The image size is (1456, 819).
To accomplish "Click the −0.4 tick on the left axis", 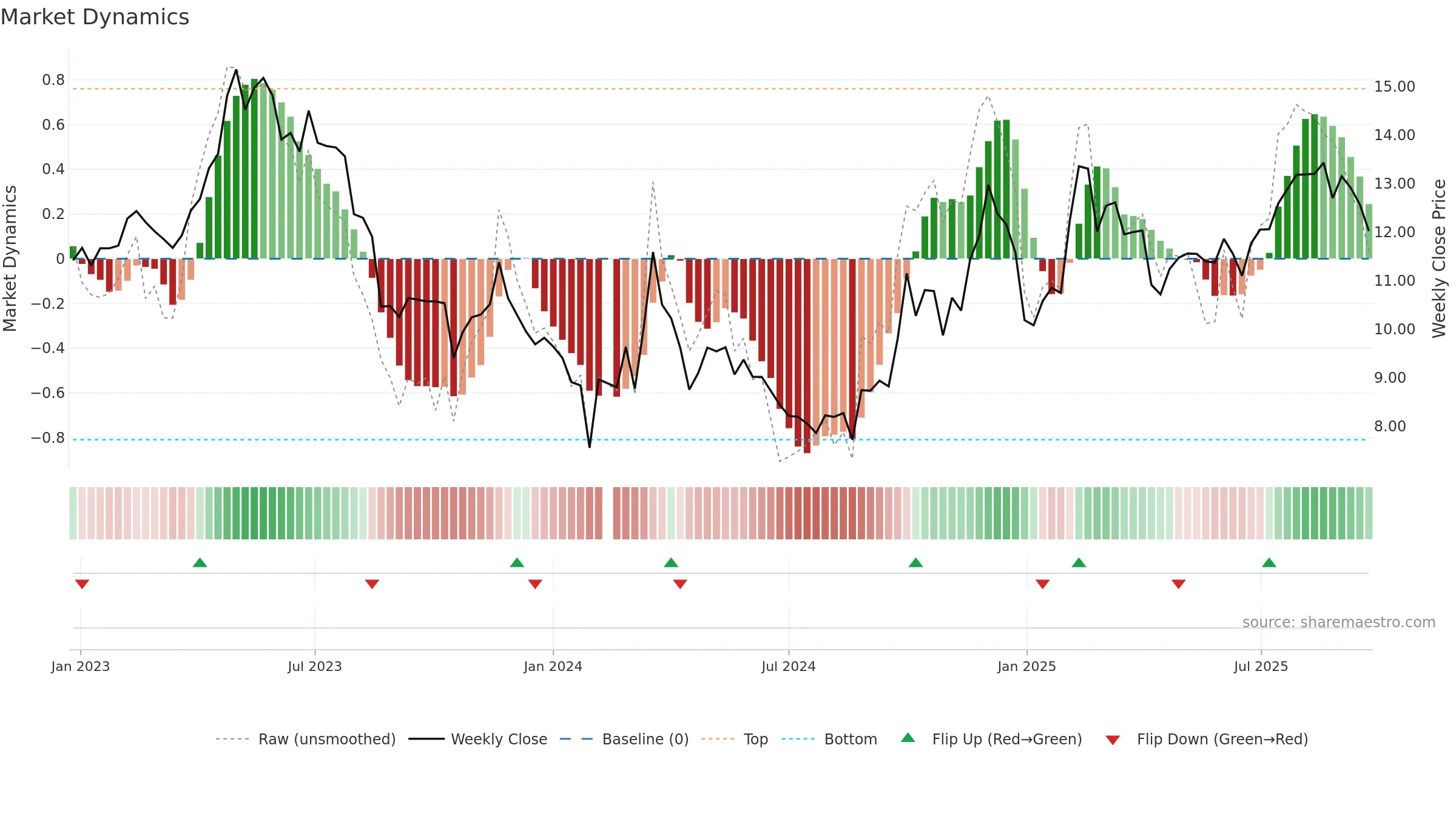I will pyautogui.click(x=48, y=348).
